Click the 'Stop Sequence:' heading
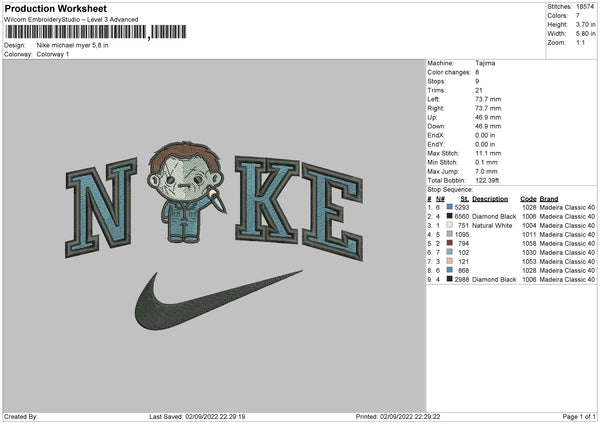This screenshot has width=600, height=424. pyautogui.click(x=450, y=189)
